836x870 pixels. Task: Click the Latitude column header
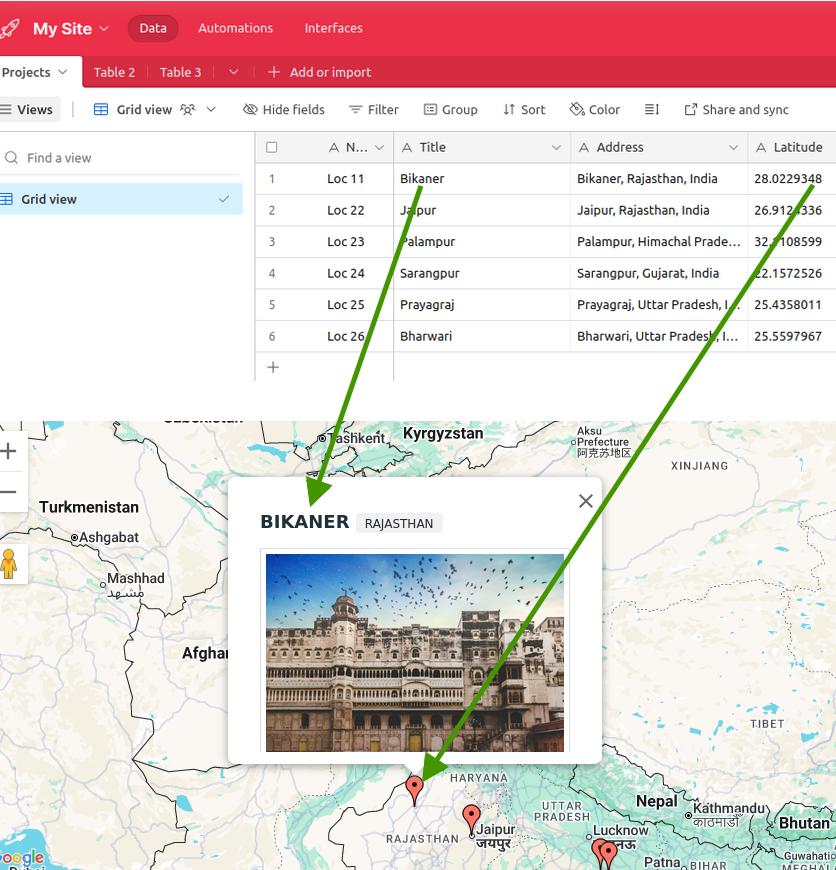(x=792, y=148)
